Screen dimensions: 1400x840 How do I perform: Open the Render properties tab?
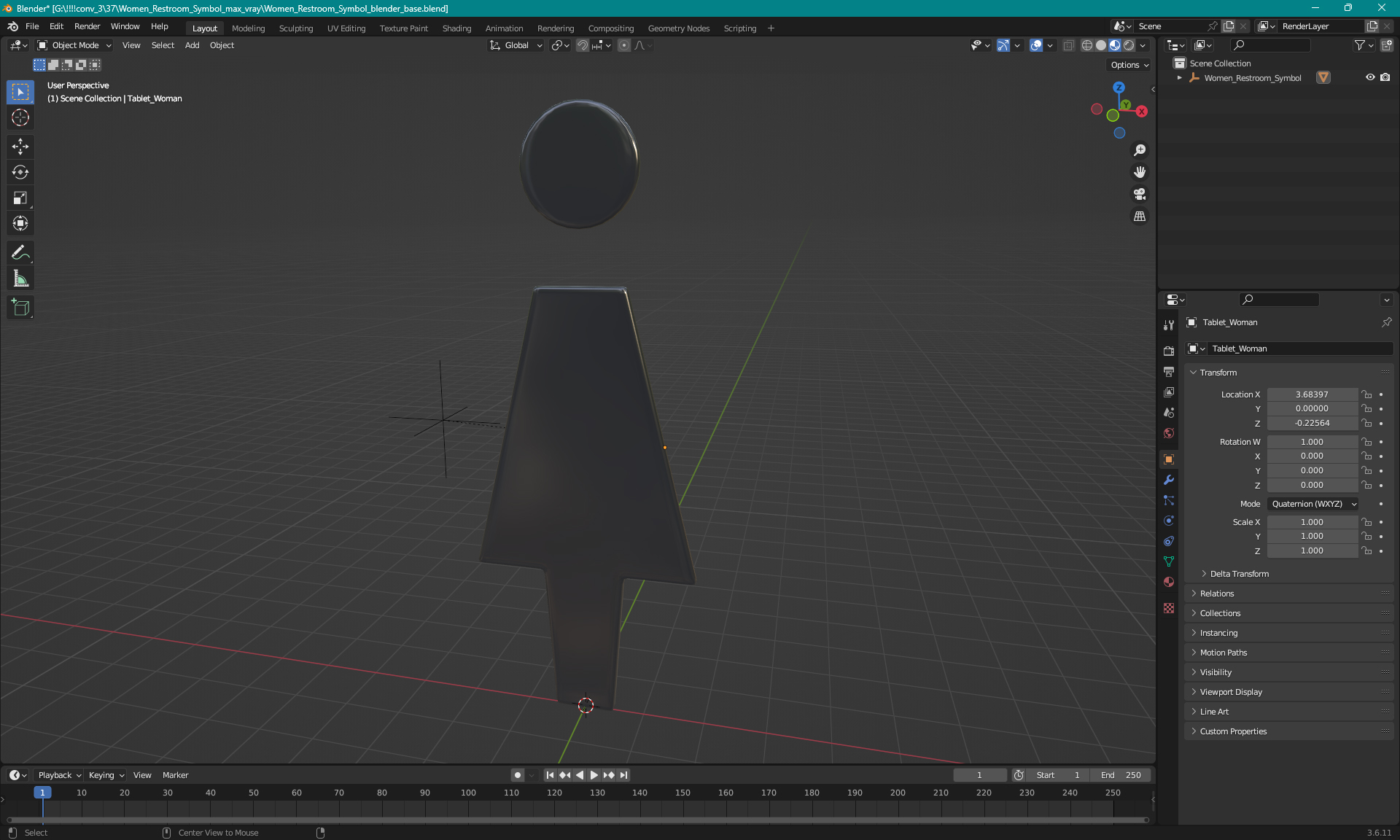(x=1169, y=351)
